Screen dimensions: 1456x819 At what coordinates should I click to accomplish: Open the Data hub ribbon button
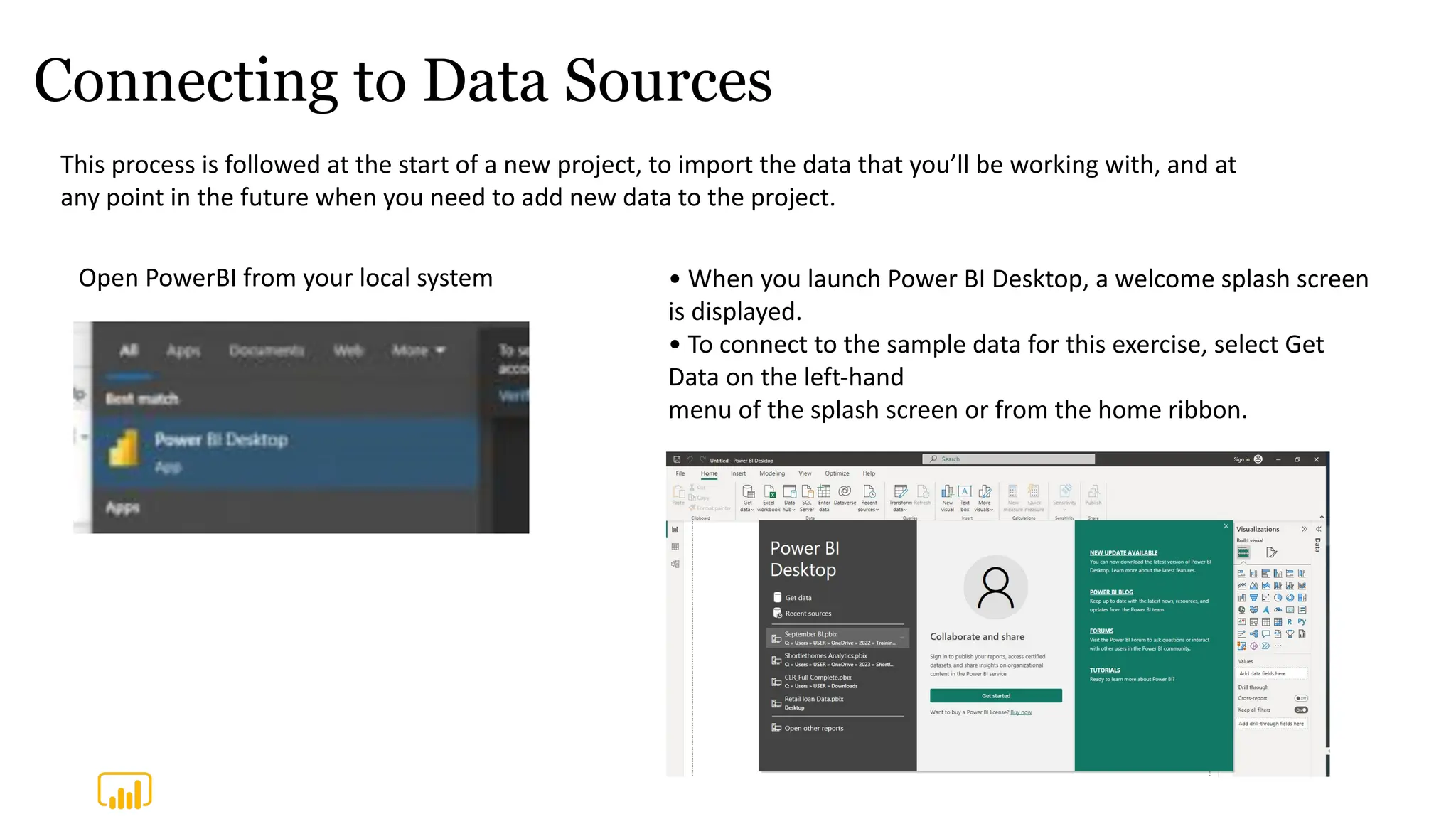(x=789, y=498)
